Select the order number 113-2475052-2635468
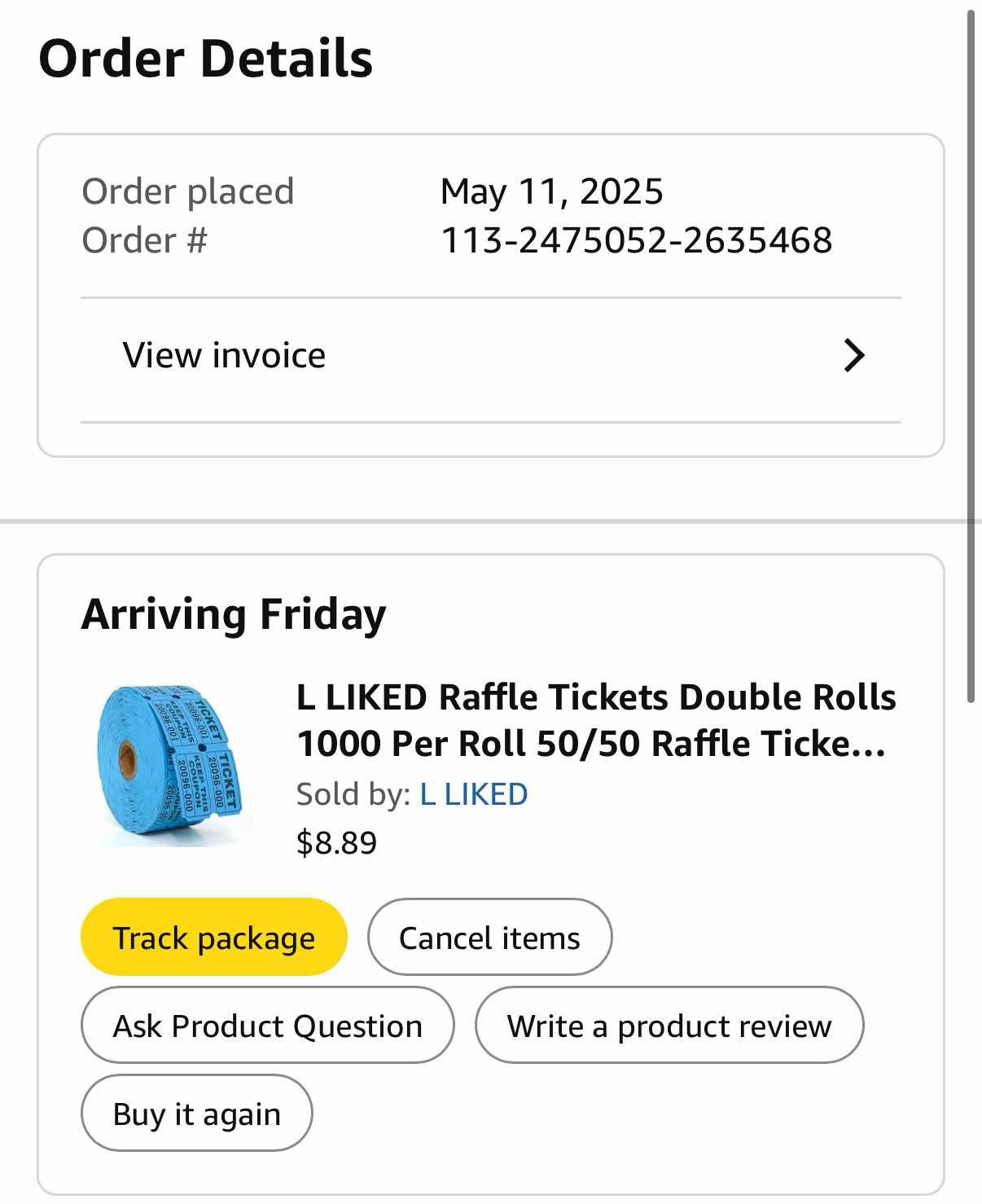 pos(637,240)
